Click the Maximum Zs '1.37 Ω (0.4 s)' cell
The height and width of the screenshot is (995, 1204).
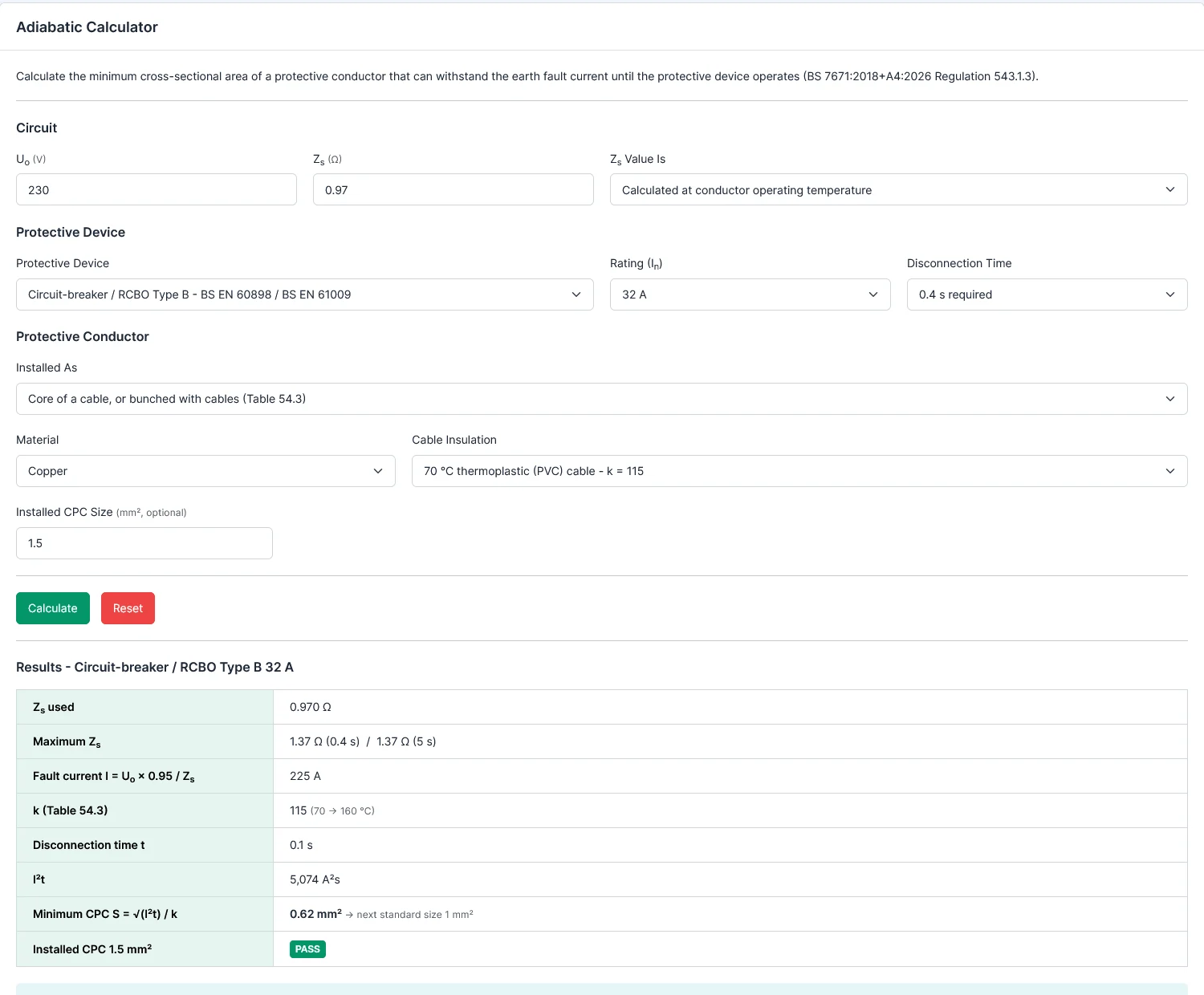[324, 741]
